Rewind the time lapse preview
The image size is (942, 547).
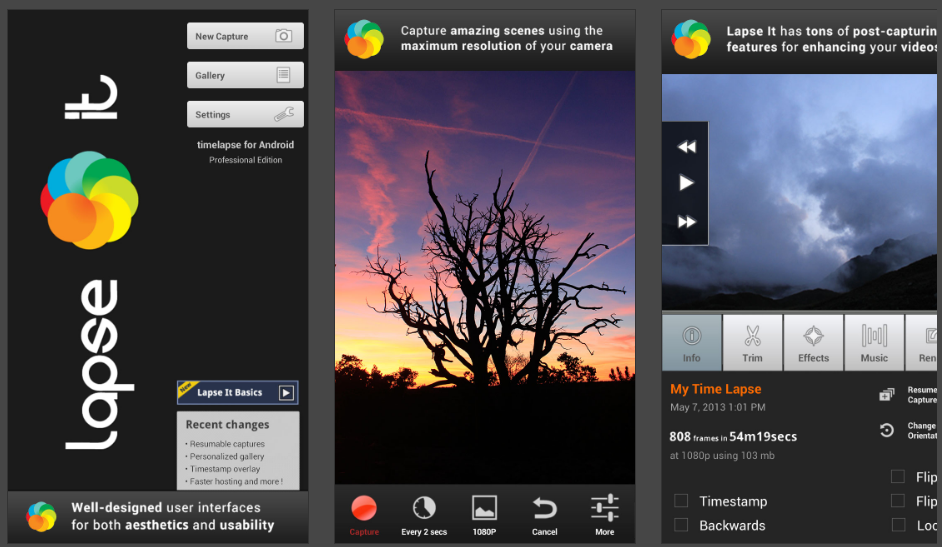click(686, 147)
